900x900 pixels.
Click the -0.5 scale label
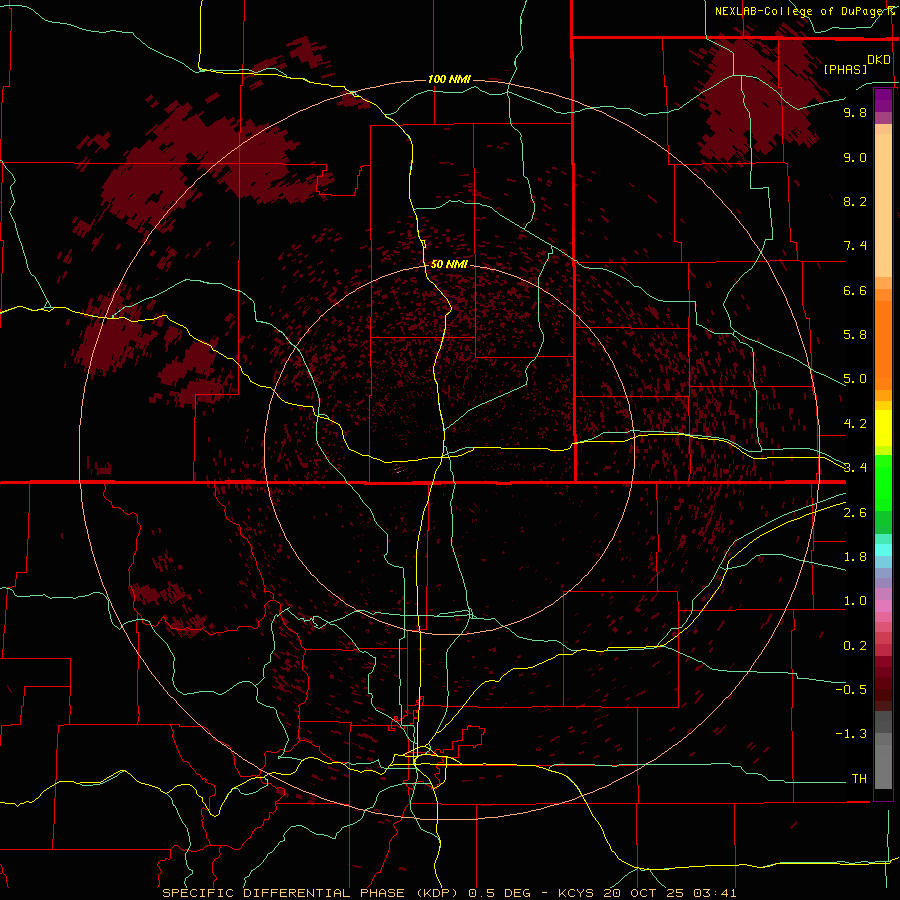coord(851,690)
